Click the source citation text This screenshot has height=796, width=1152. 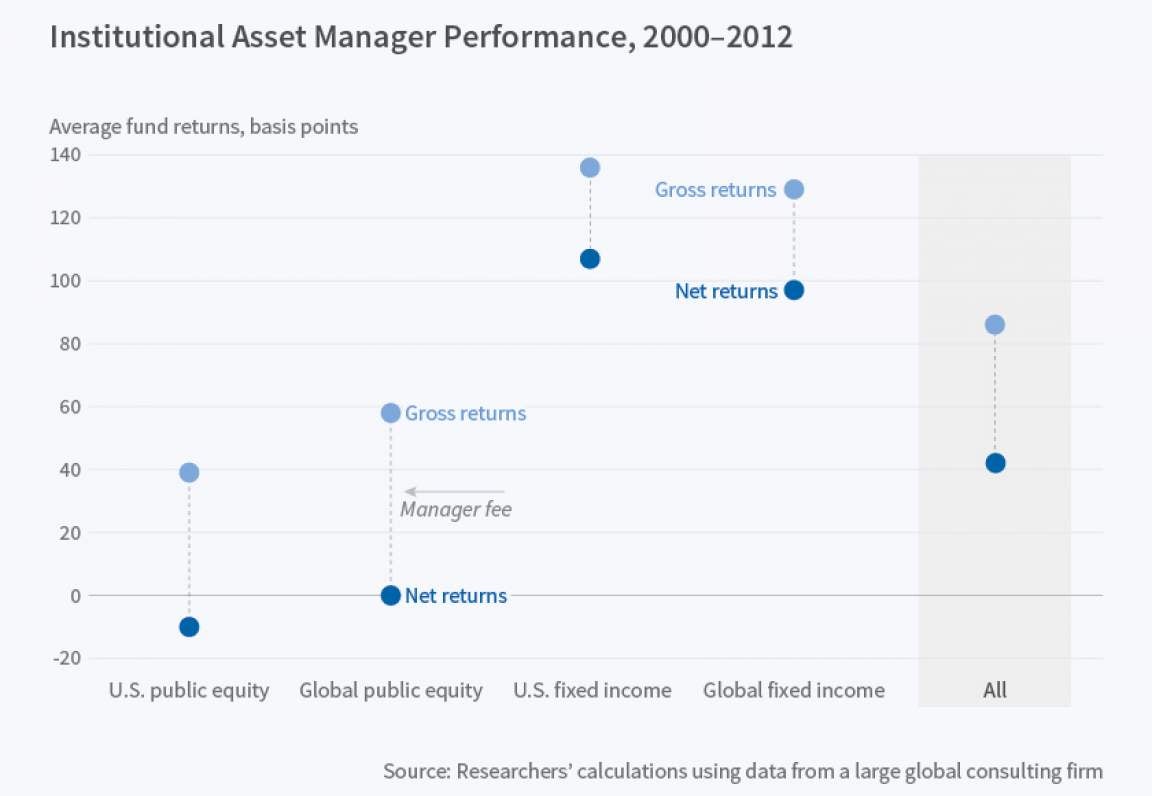(x=743, y=771)
